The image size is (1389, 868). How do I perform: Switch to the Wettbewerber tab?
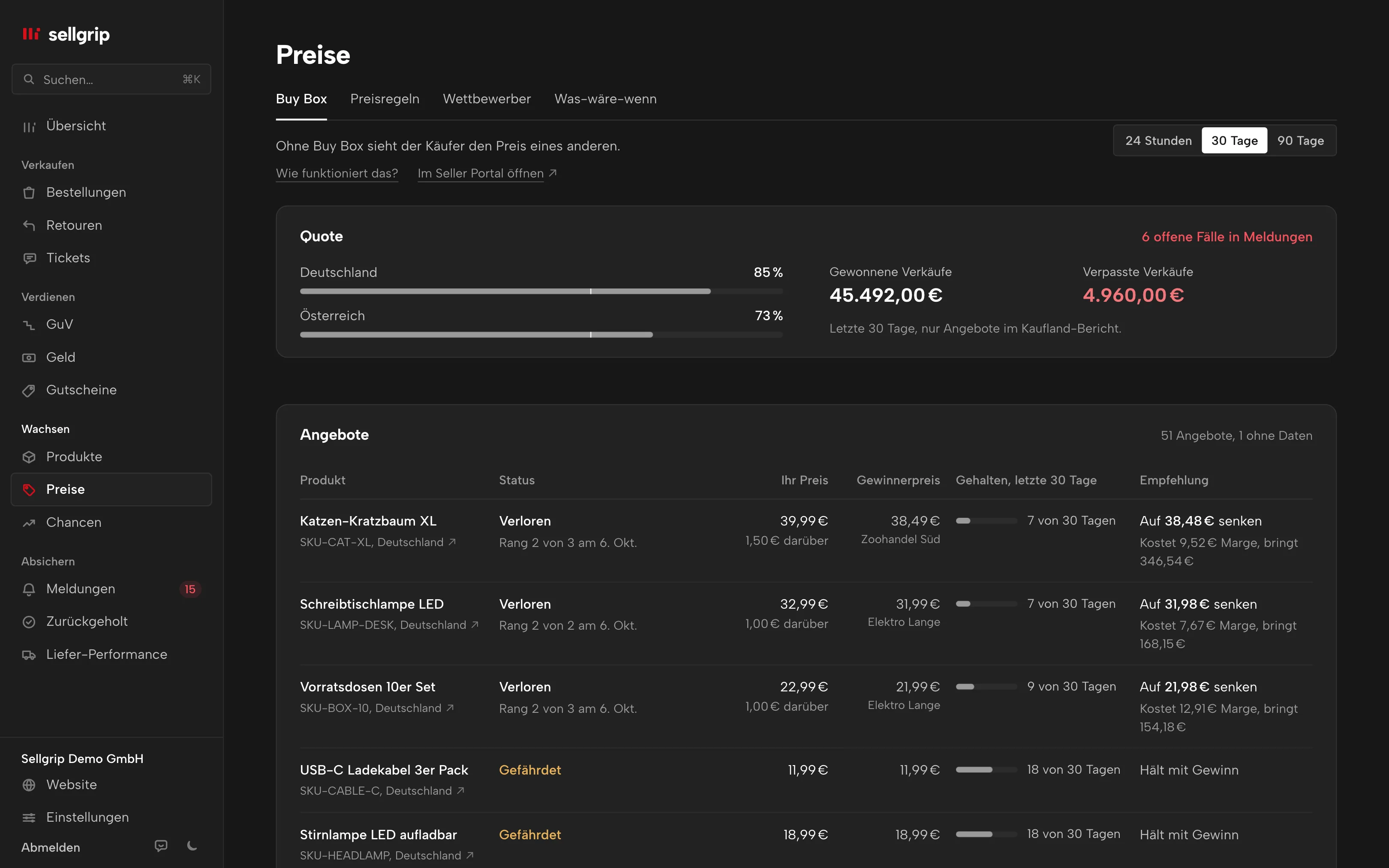(487, 99)
